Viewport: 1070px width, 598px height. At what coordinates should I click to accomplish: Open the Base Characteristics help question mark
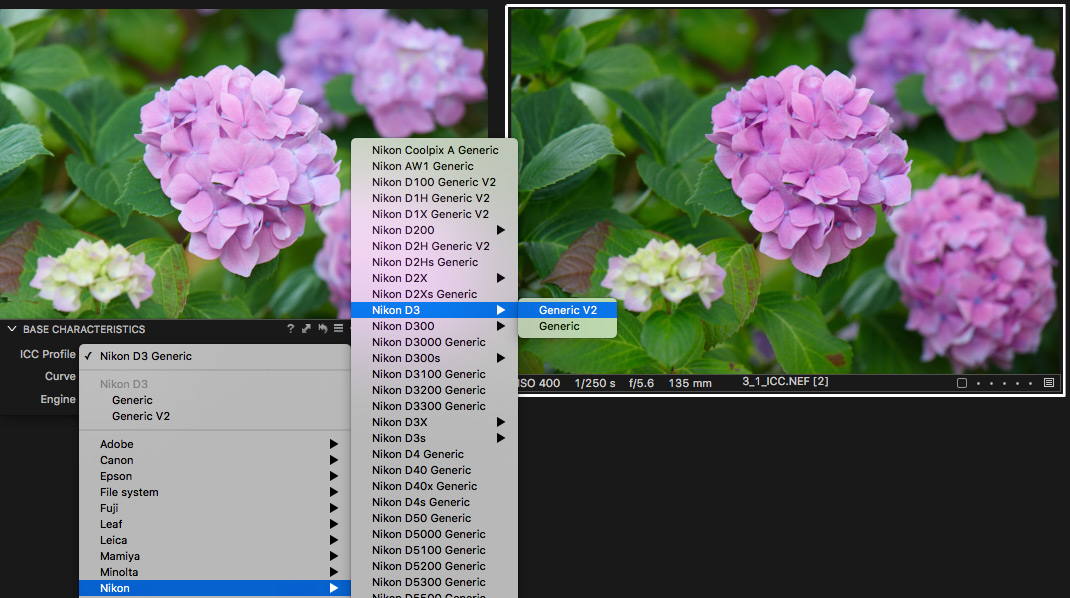291,328
